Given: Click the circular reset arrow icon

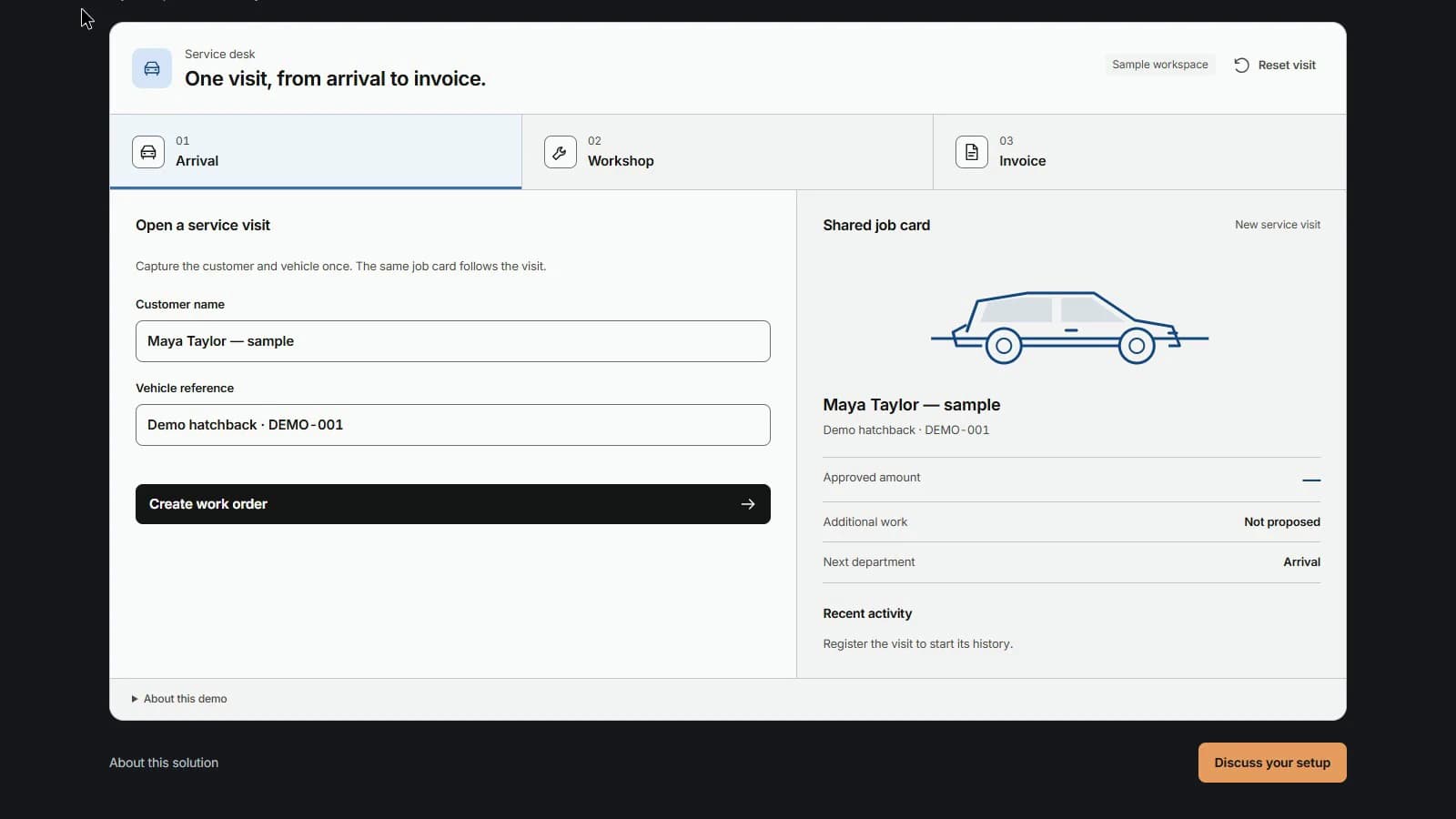Looking at the screenshot, I should 1241,65.
